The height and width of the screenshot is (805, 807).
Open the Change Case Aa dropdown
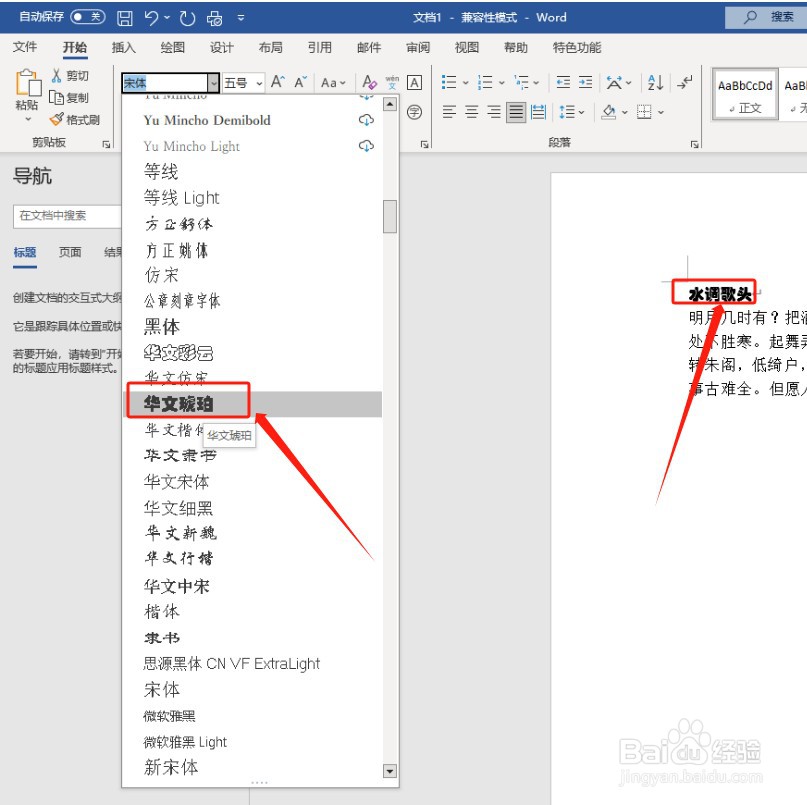(x=333, y=82)
